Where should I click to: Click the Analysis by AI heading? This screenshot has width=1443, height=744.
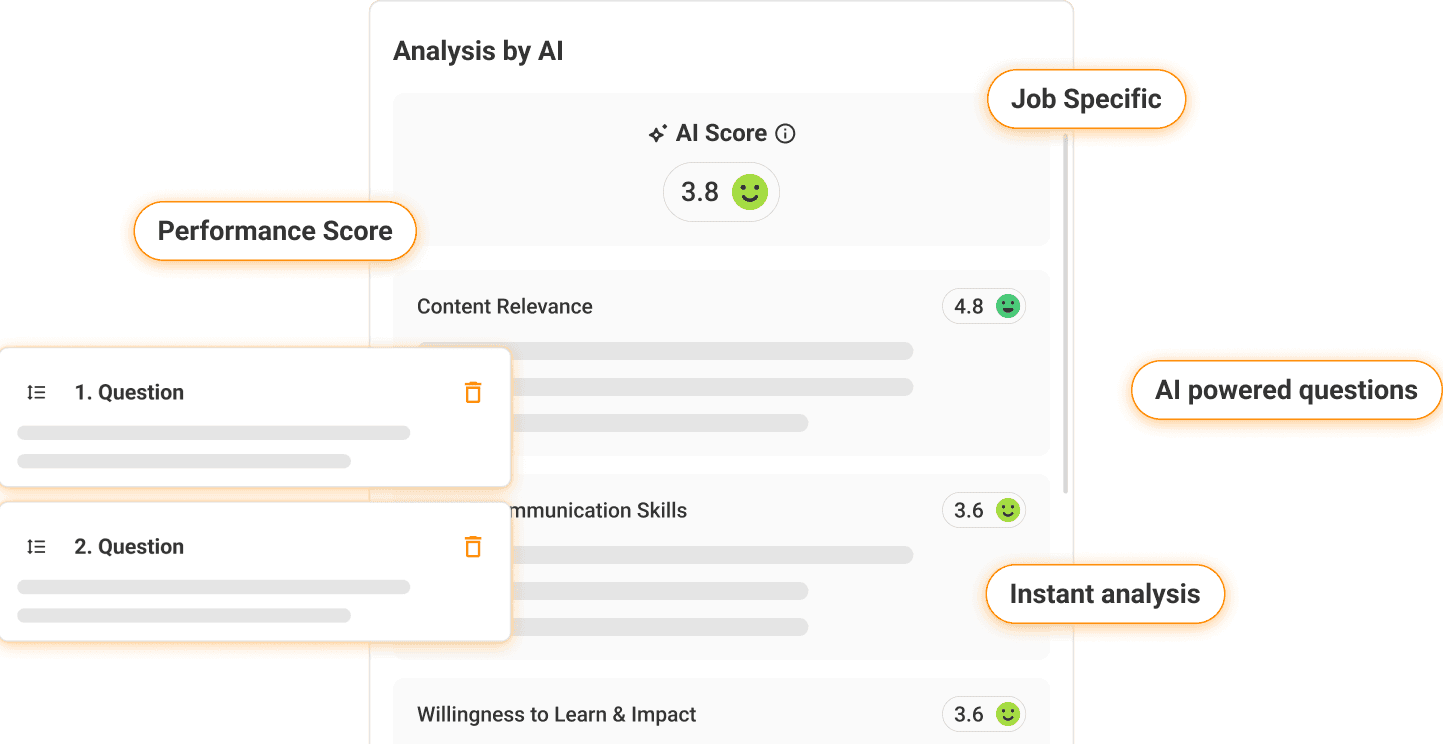(478, 51)
